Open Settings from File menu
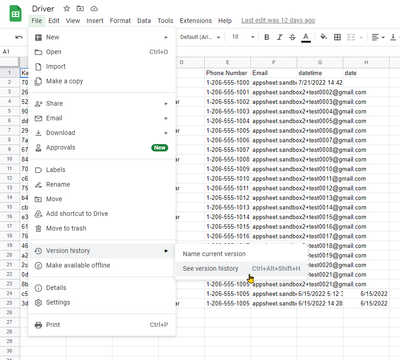The height and width of the screenshot is (360, 400). 102,303
